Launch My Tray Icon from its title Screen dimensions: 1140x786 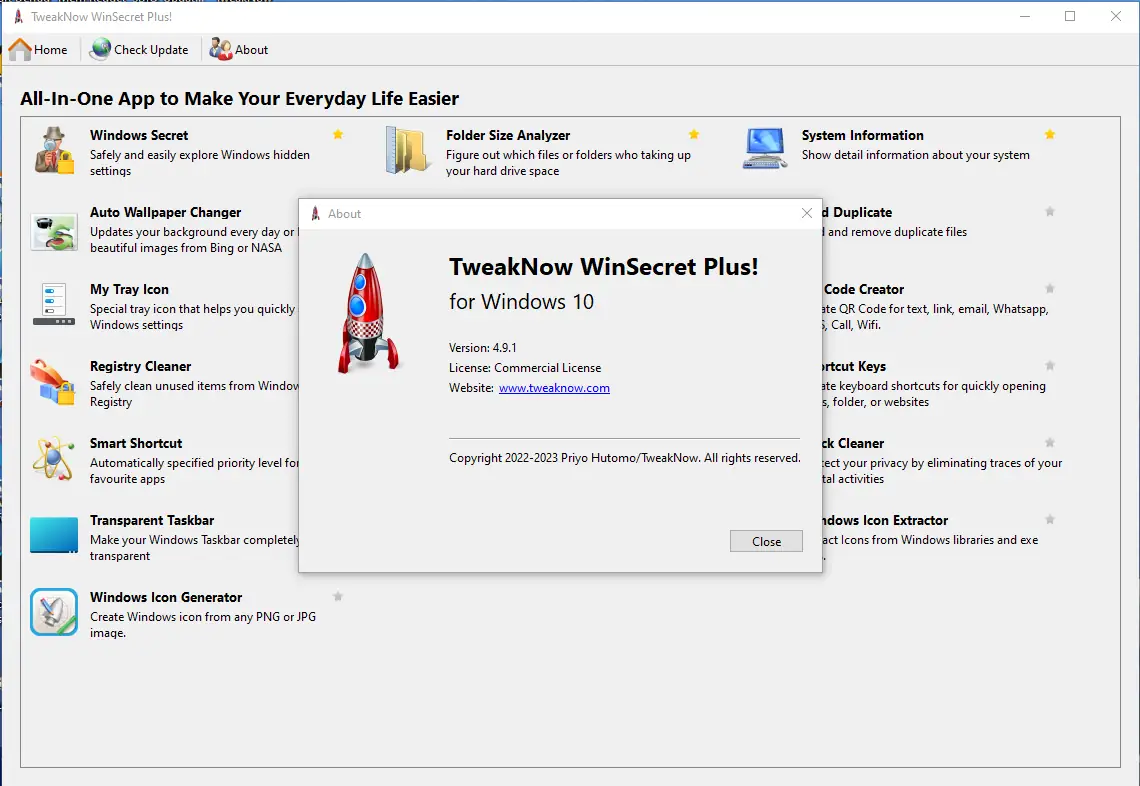(129, 289)
